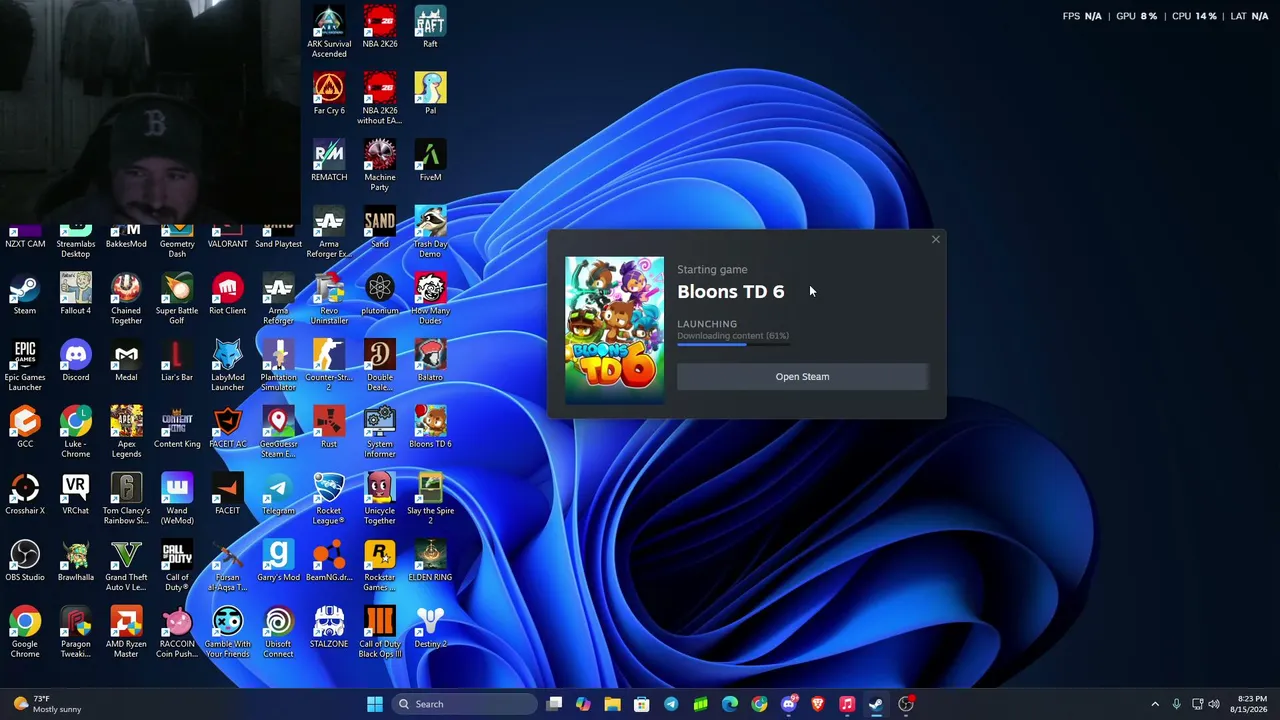Select the Rust desktop icon
The image size is (1280, 720).
329,429
